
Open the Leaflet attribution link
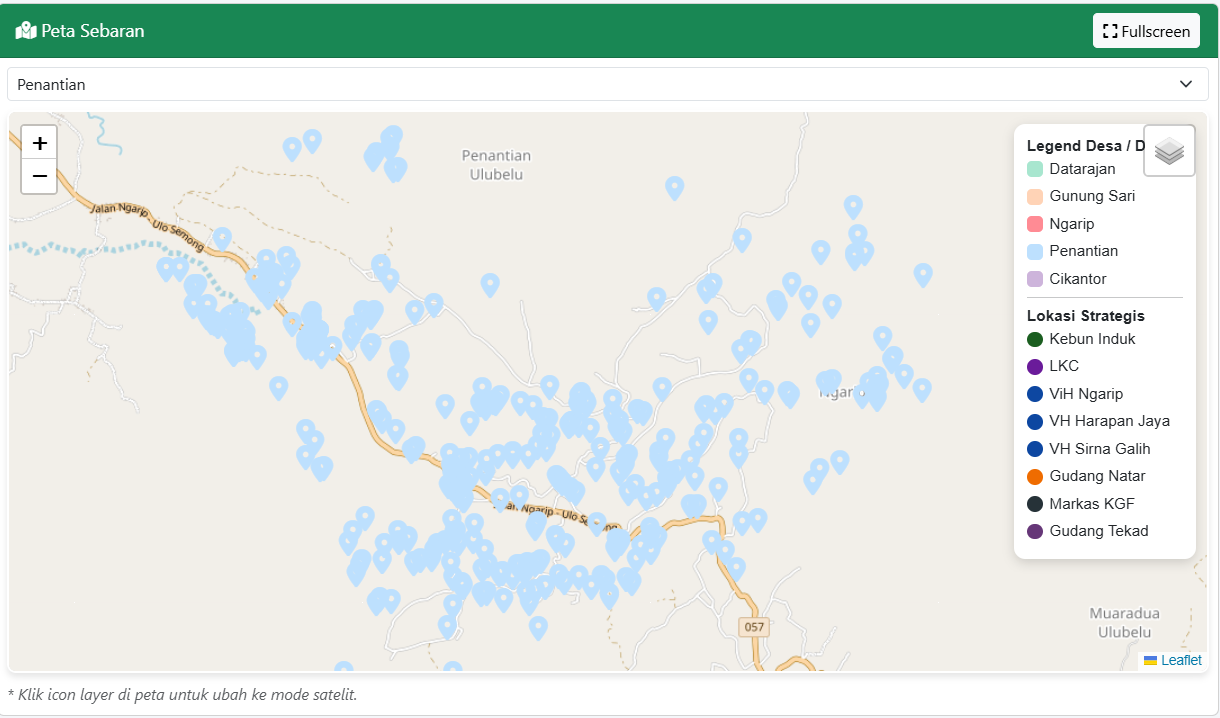tap(1180, 660)
